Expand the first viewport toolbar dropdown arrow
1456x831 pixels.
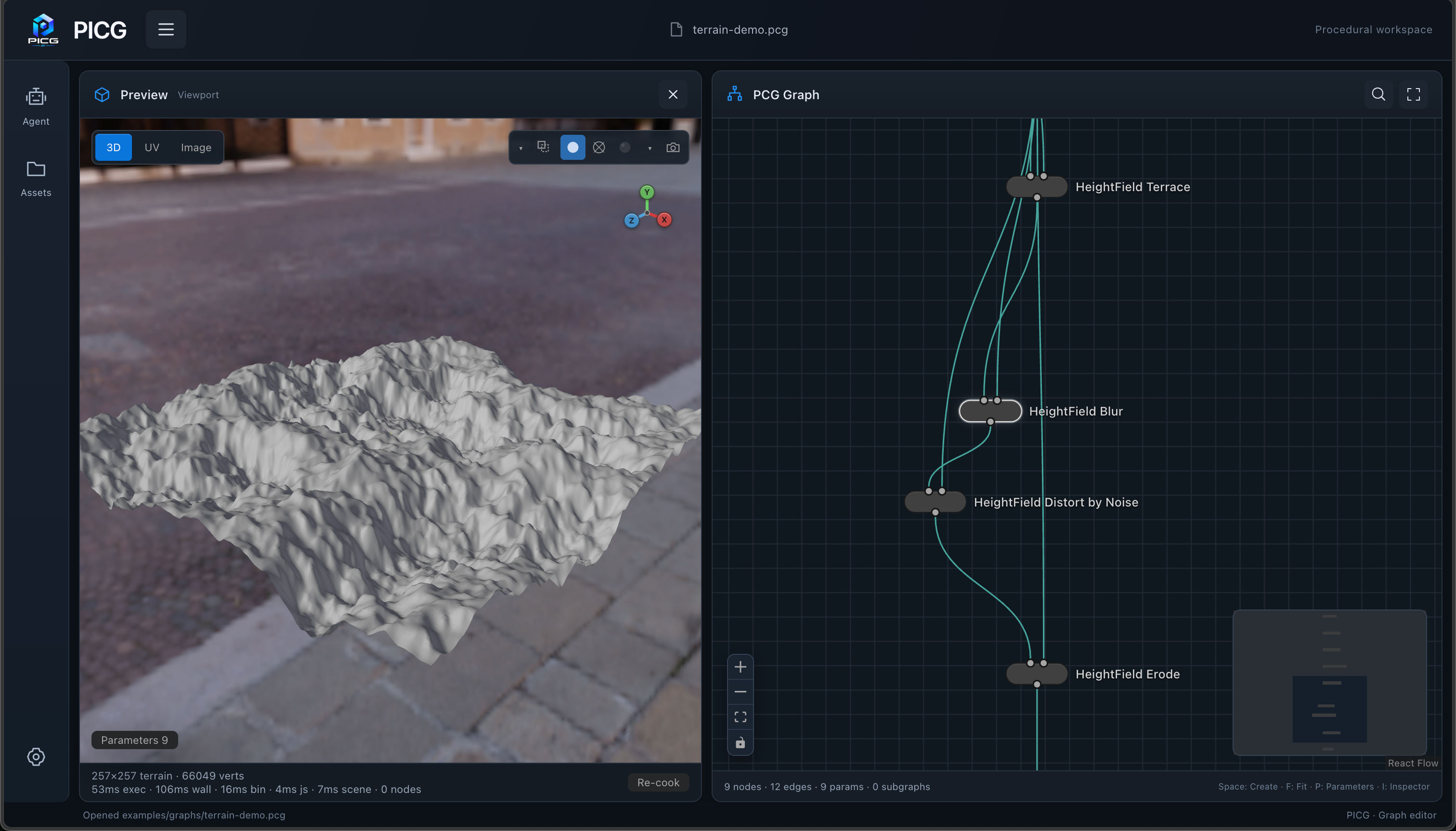[520, 148]
